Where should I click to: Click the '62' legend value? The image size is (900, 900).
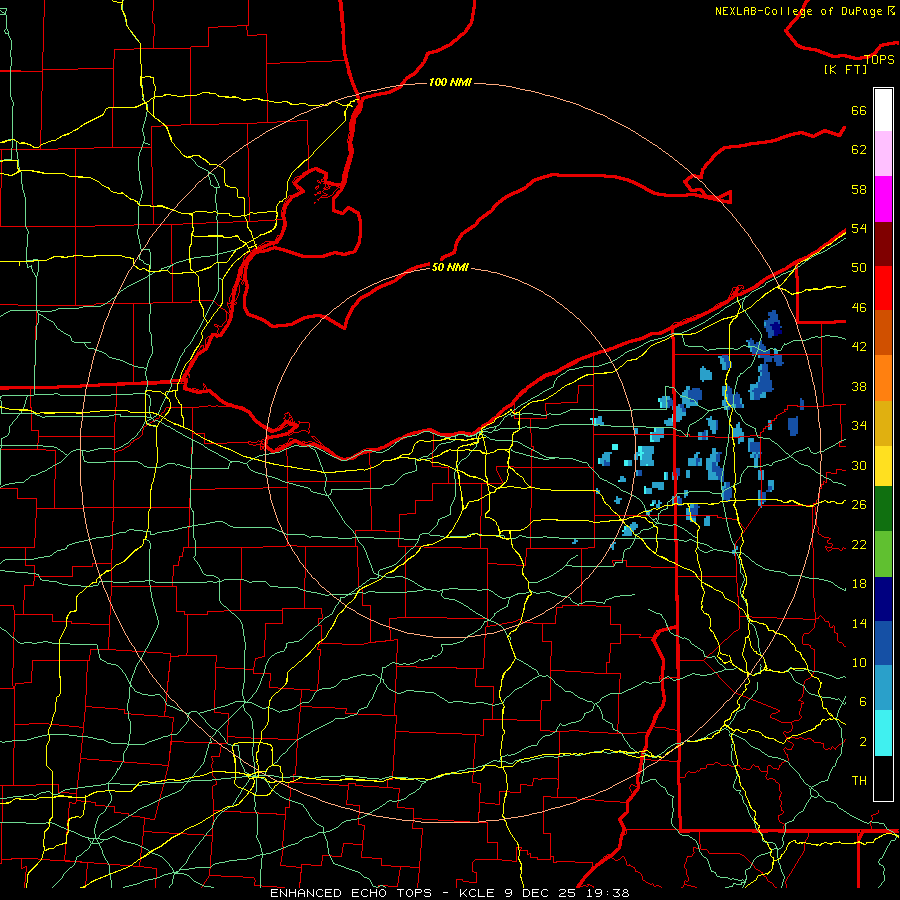point(859,150)
